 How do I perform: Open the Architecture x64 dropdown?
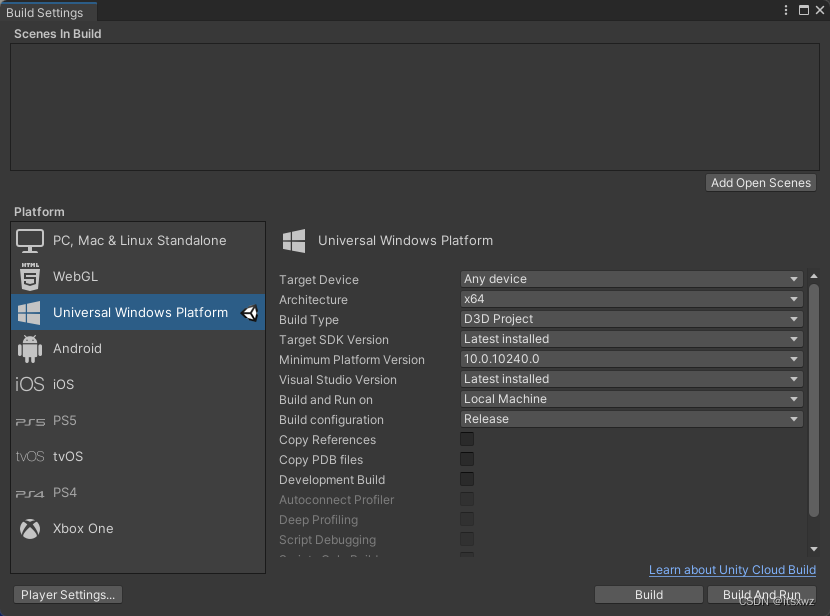click(x=631, y=299)
